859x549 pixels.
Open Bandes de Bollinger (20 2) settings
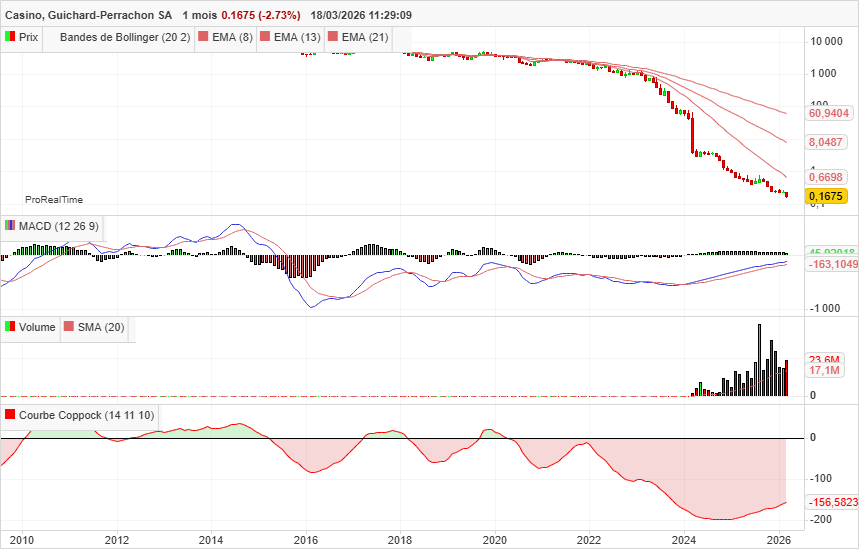125,37
